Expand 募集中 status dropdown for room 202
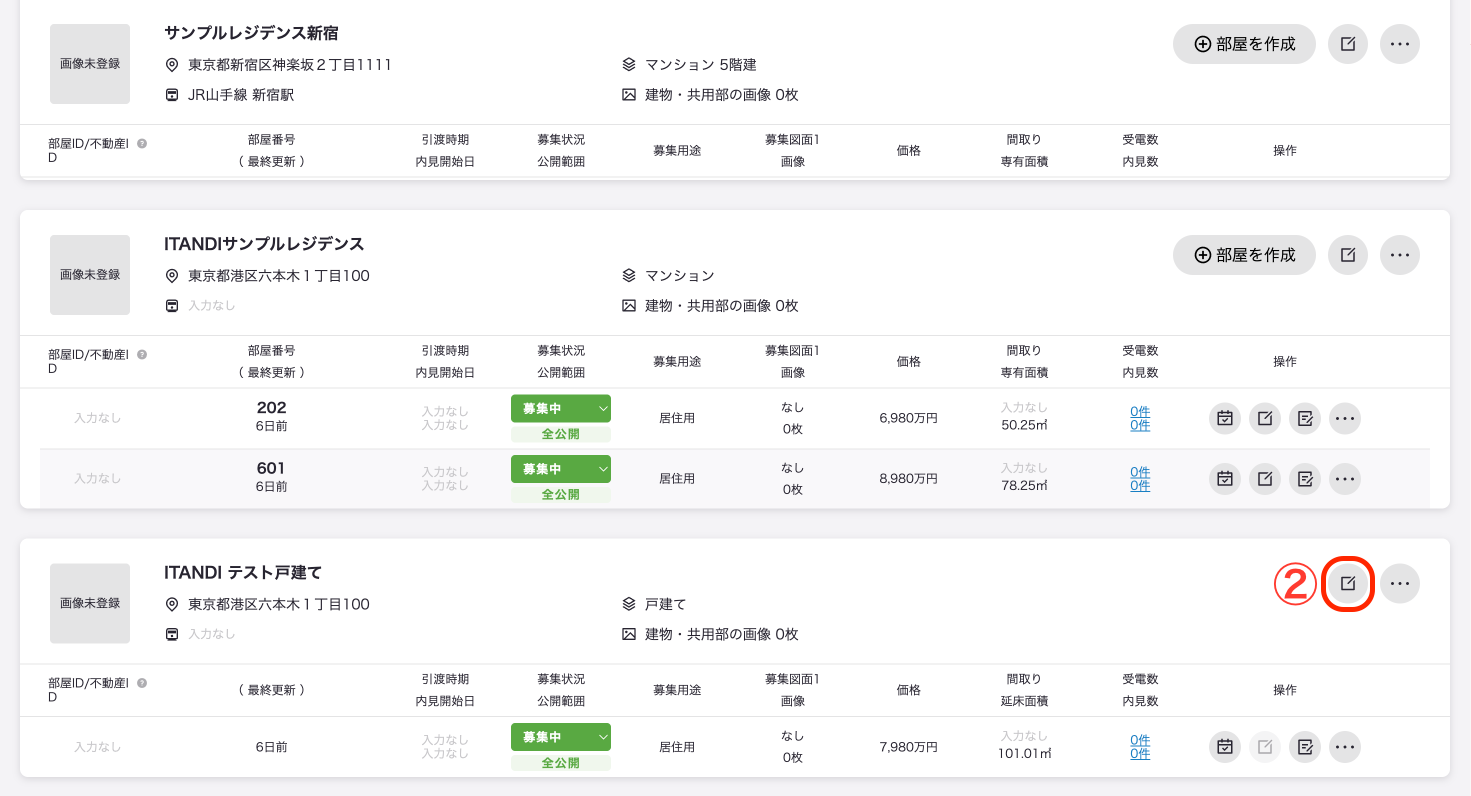Screen dimensions: 1471x796 (561, 408)
